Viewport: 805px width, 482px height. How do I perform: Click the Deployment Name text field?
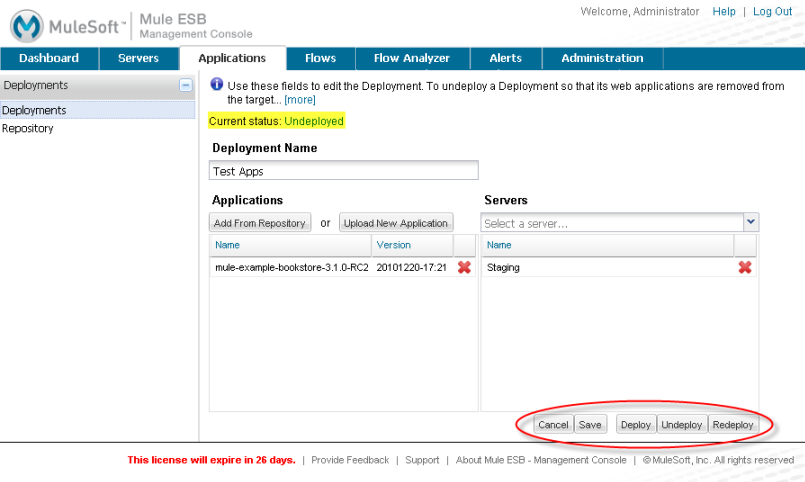click(x=345, y=171)
